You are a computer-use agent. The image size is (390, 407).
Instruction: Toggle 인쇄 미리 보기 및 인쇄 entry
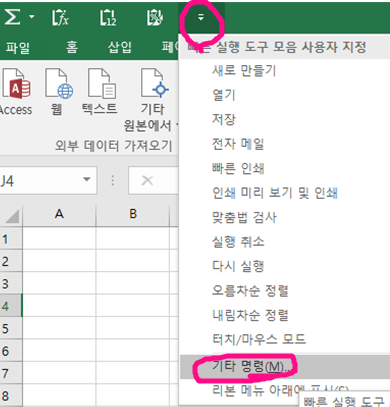(285, 193)
